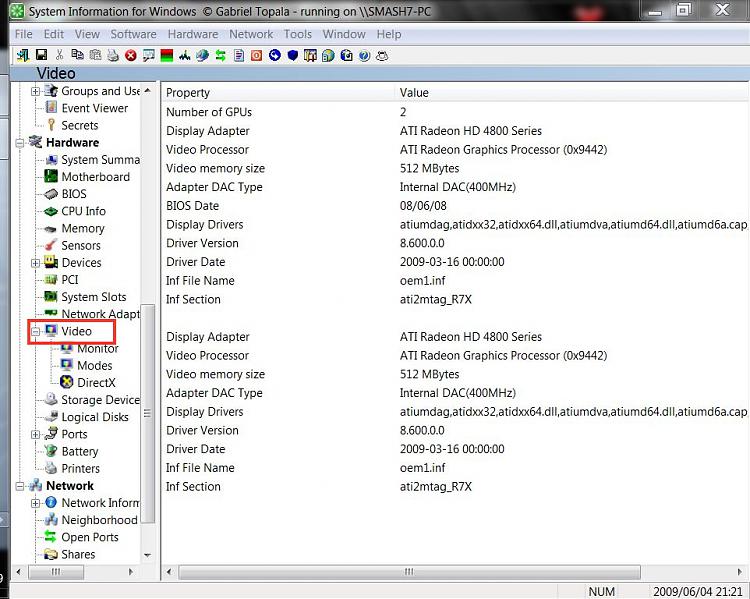Click the Print icon in toolbar
The width and height of the screenshot is (750, 599).
click(113, 55)
